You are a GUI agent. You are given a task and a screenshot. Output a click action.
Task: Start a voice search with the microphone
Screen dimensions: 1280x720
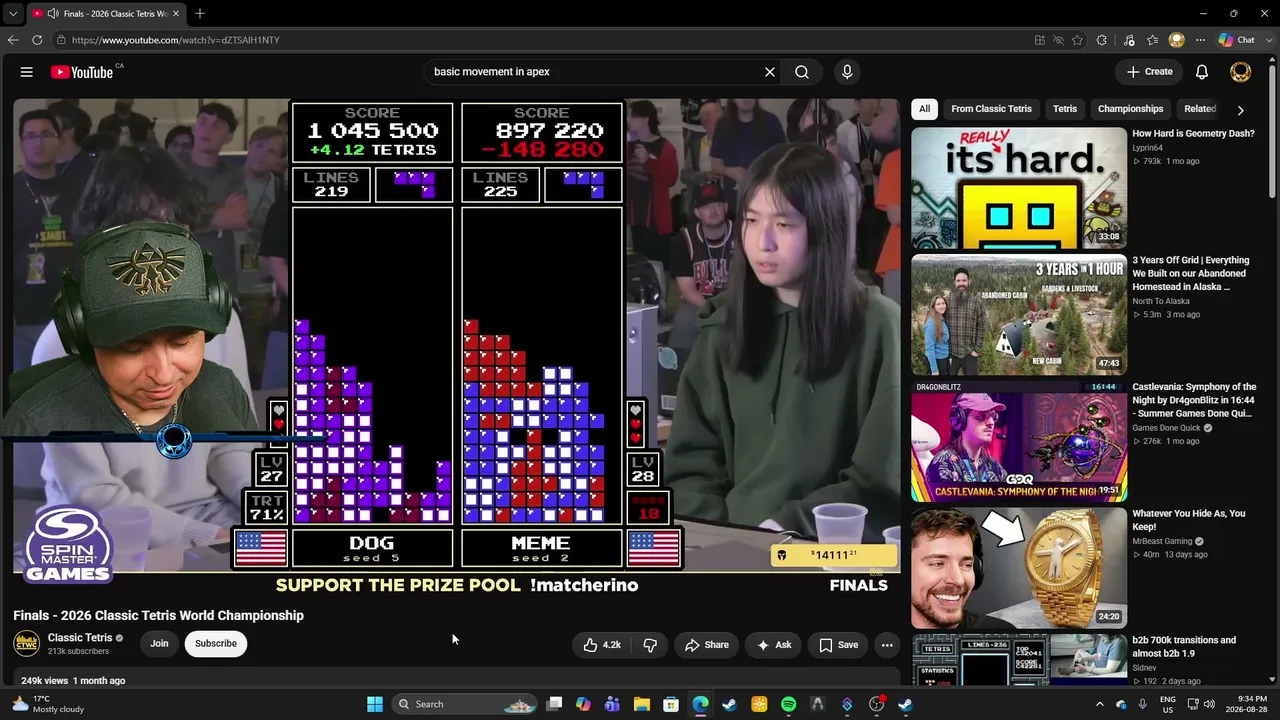(x=847, y=72)
